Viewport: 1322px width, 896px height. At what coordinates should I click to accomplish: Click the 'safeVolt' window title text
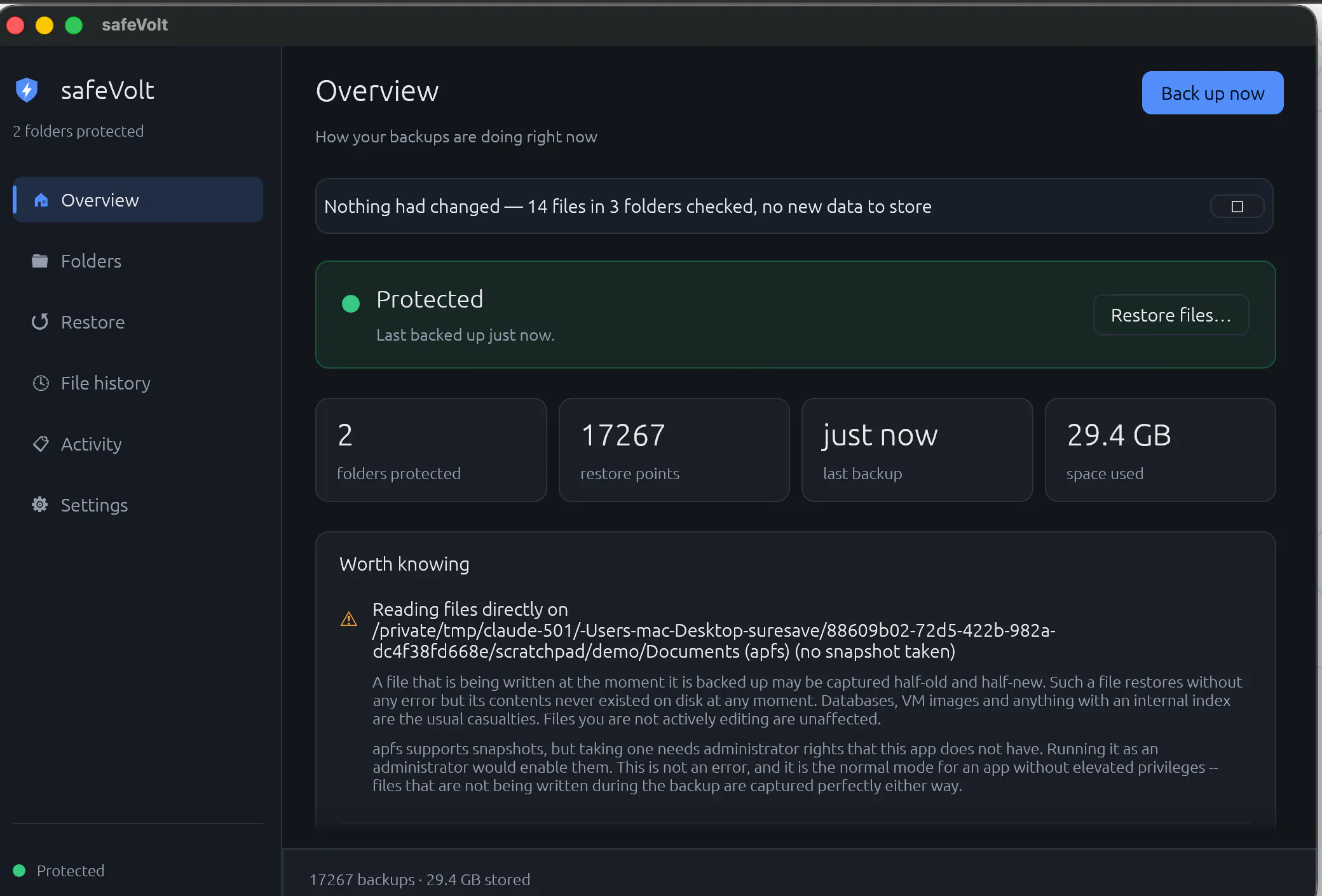click(x=135, y=25)
